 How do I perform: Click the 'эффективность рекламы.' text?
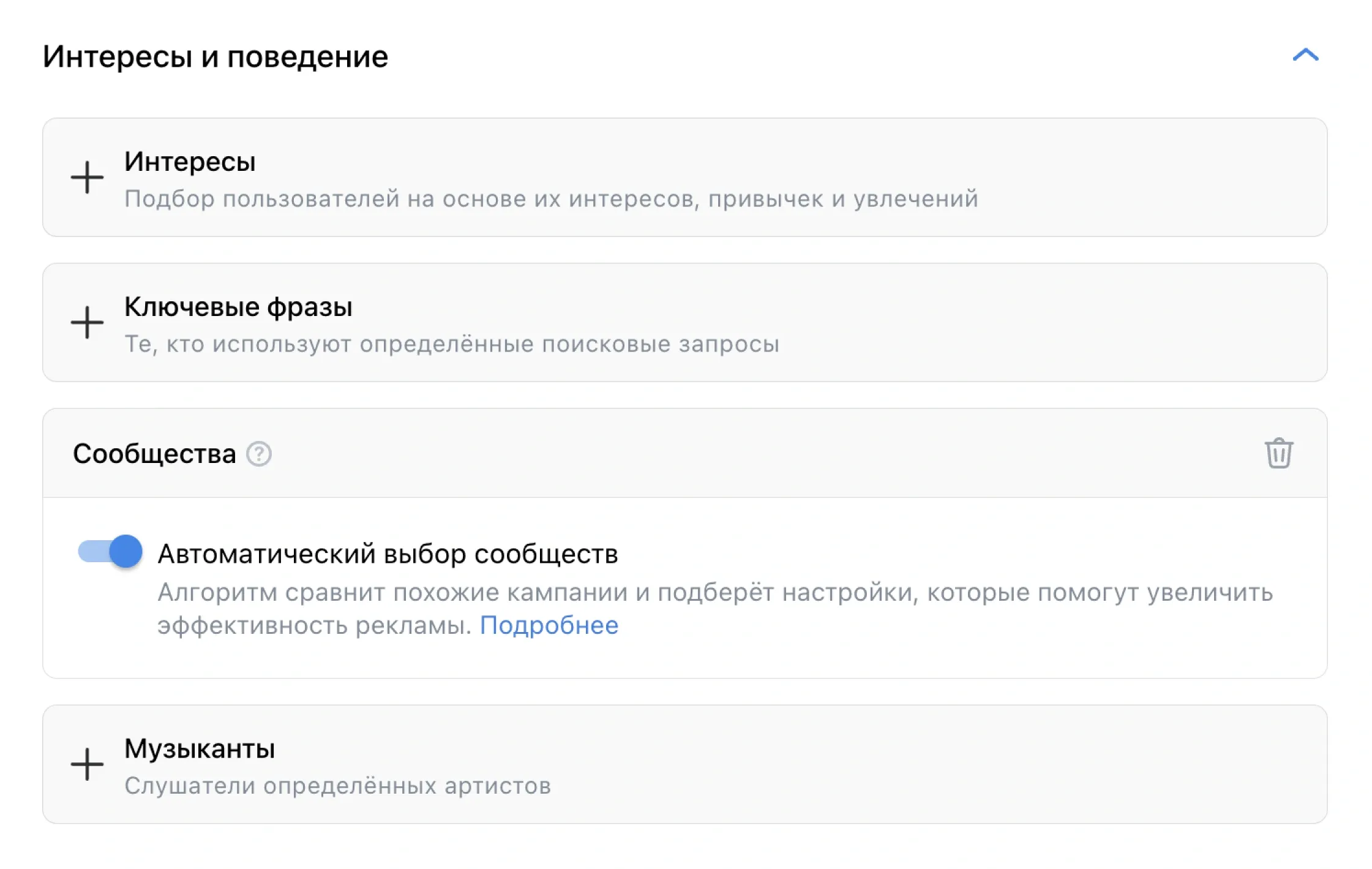click(x=314, y=626)
